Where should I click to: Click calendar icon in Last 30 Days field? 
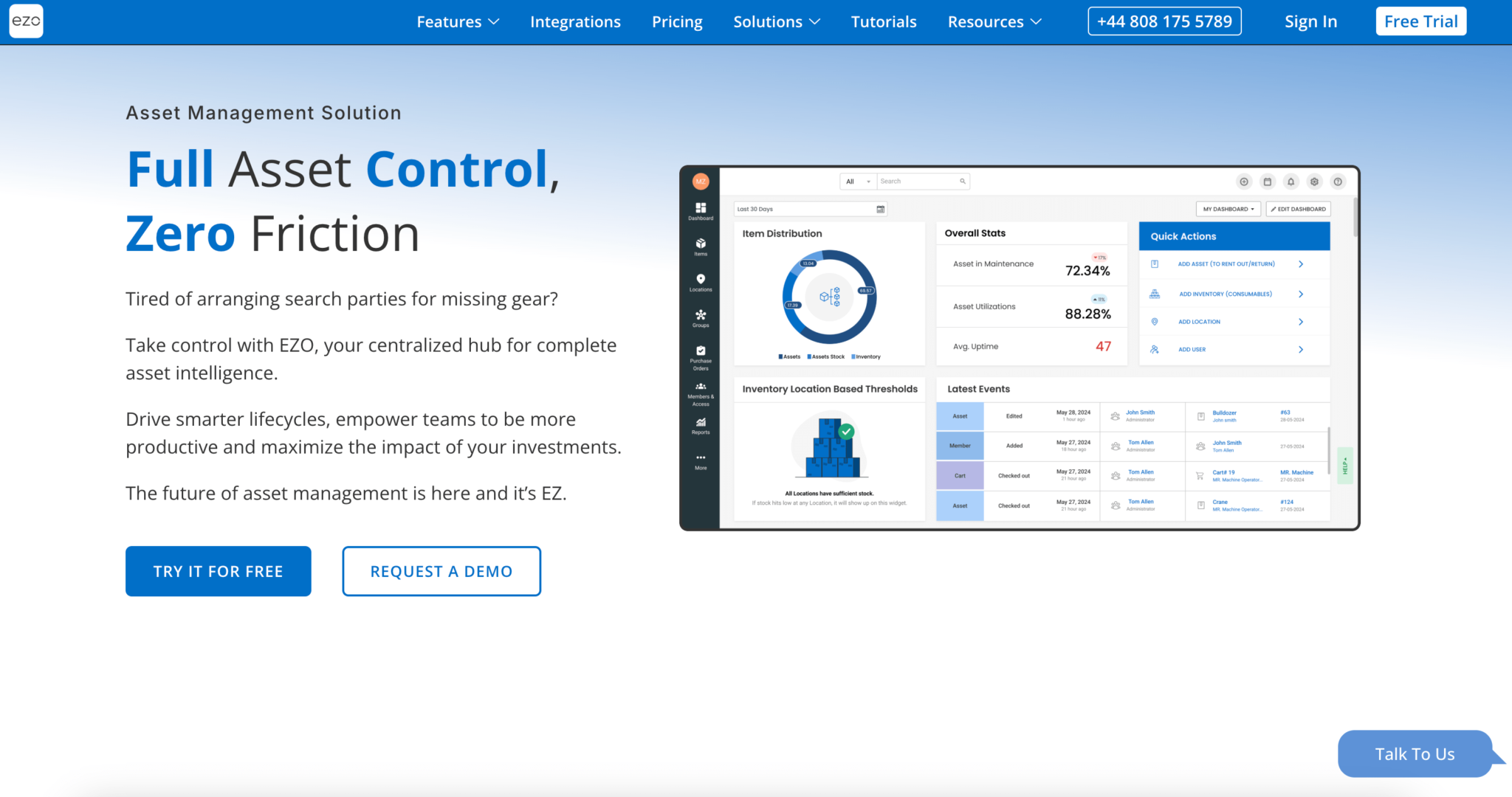point(880,210)
